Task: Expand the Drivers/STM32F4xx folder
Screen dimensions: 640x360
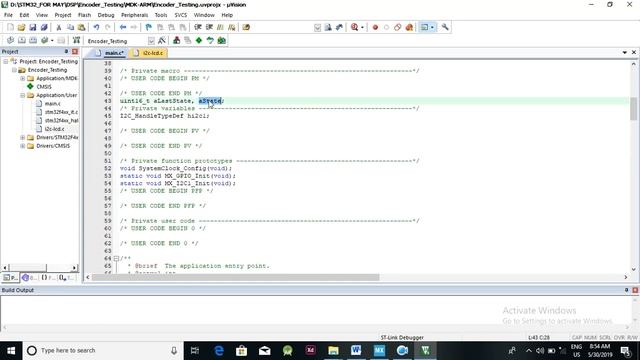Action: (22, 138)
